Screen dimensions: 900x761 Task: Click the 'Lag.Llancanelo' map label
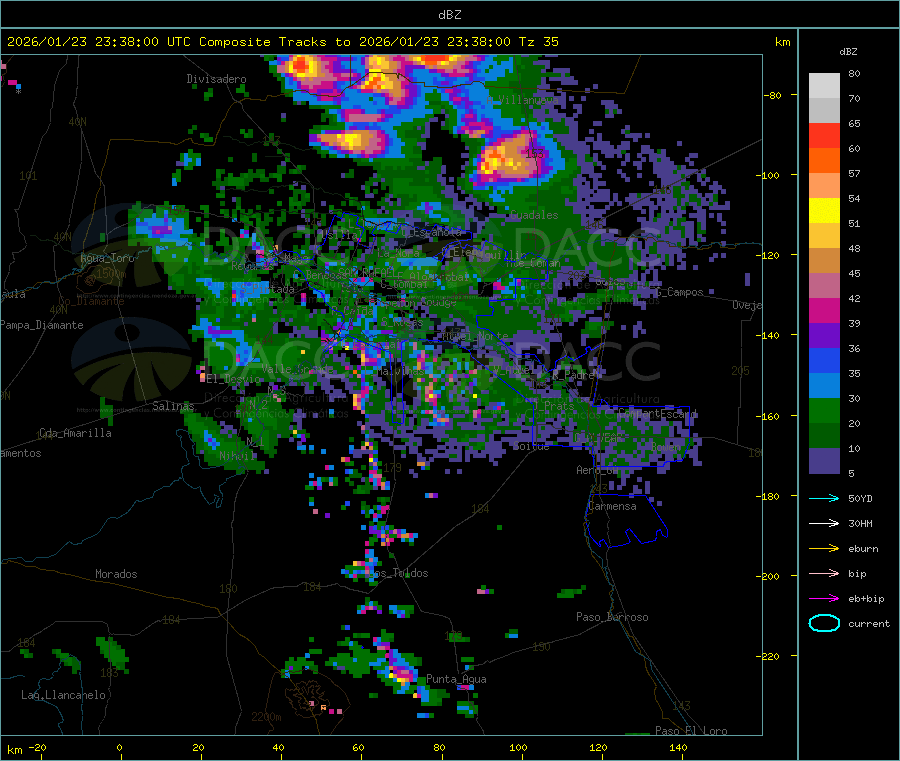click(x=63, y=695)
